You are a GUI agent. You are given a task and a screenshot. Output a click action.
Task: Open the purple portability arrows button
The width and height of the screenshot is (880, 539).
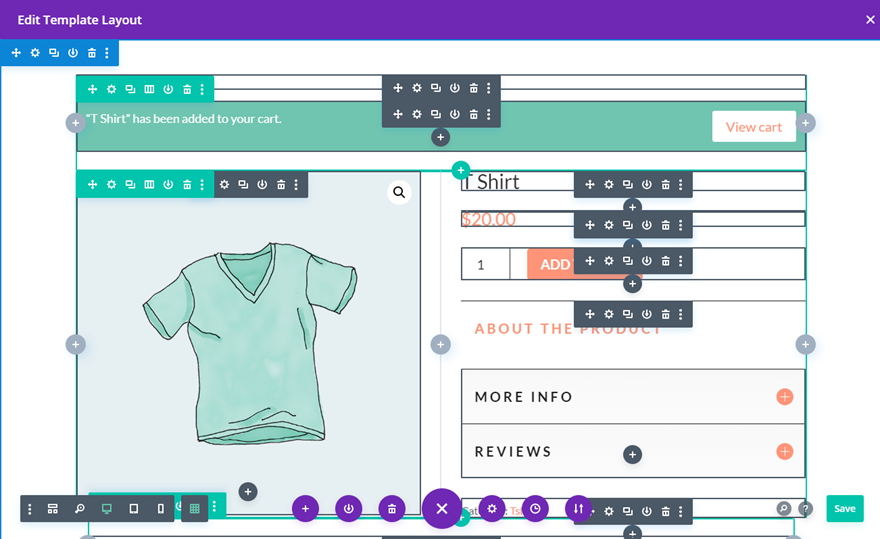pos(579,509)
